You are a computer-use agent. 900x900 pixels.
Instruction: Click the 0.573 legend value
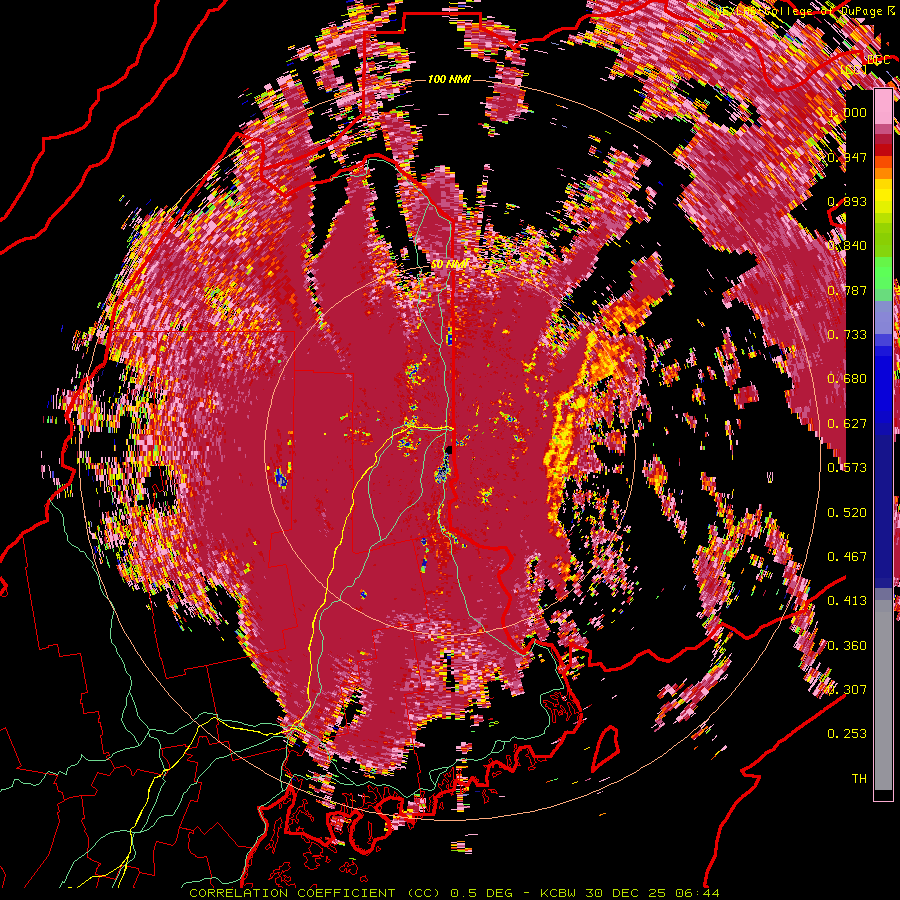click(x=847, y=468)
